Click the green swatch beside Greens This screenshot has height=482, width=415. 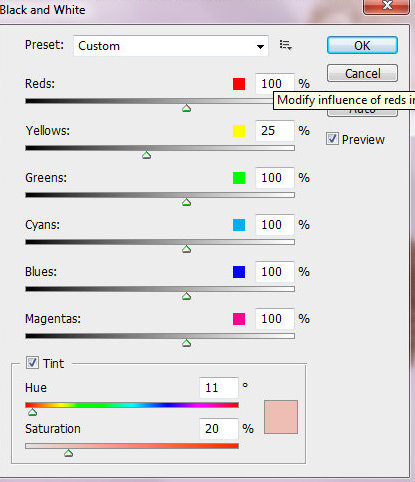[x=239, y=178]
